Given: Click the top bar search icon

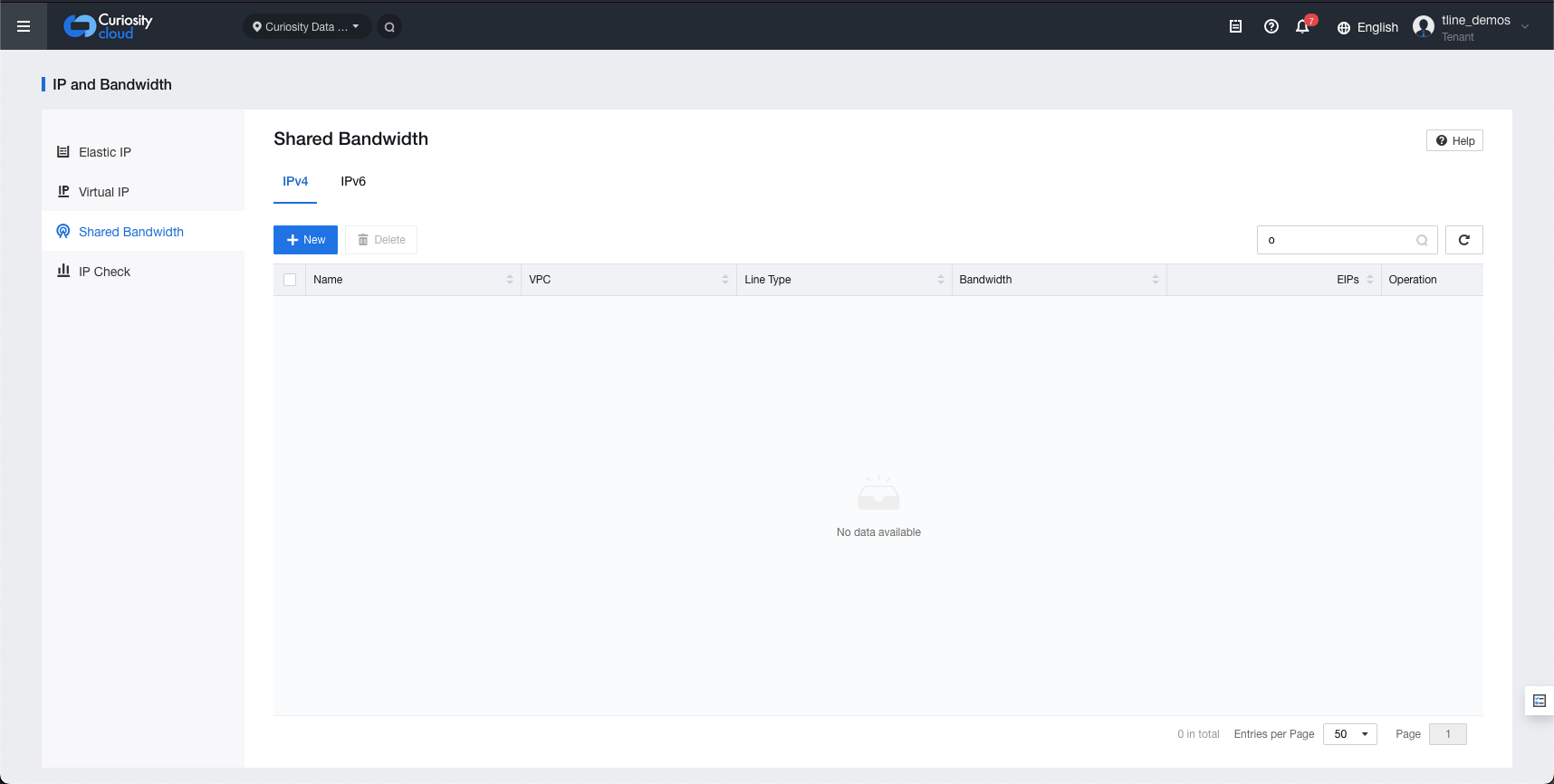Looking at the screenshot, I should 389,27.
